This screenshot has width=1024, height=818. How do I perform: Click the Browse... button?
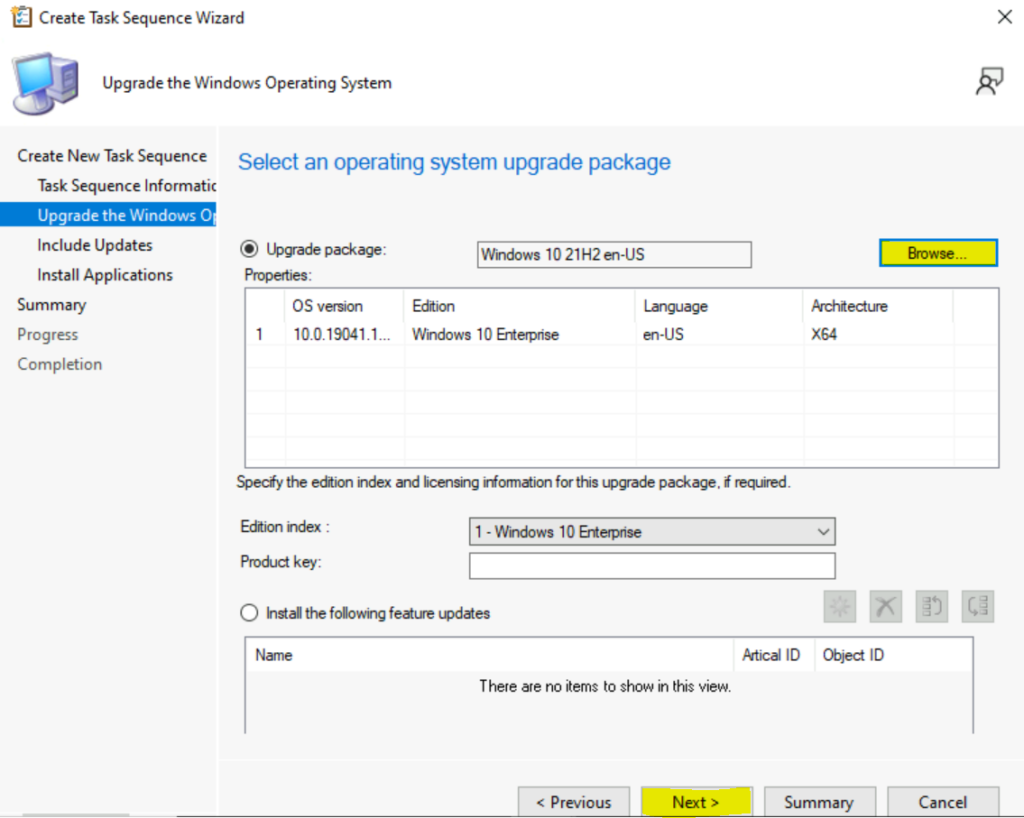938,253
